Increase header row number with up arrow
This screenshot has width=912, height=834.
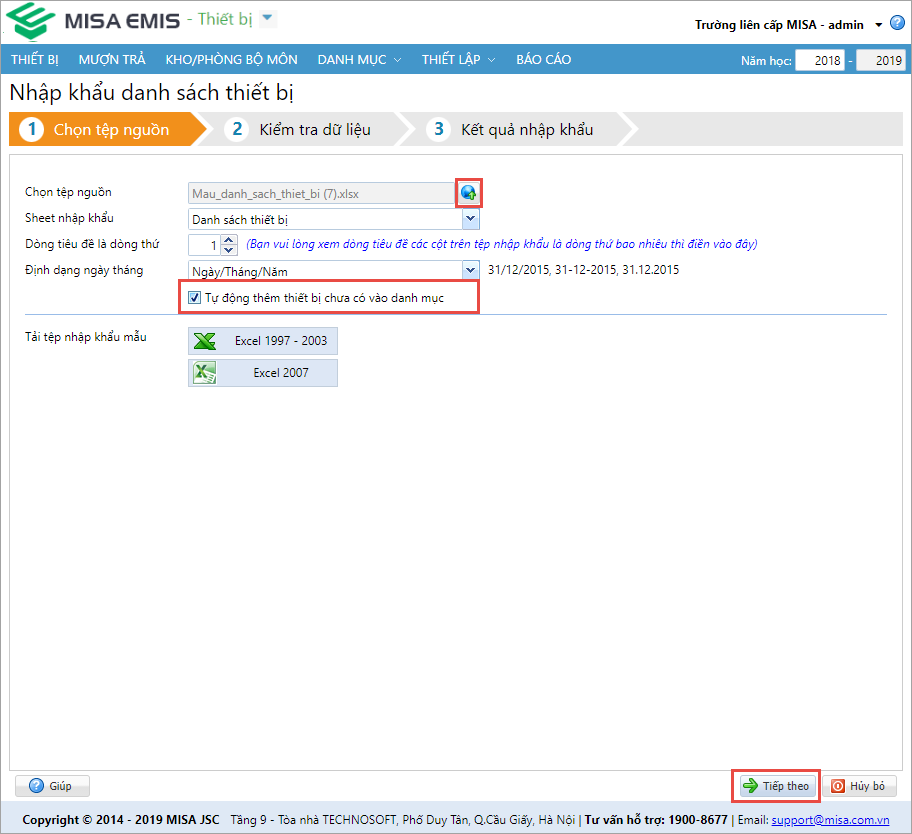click(229, 240)
